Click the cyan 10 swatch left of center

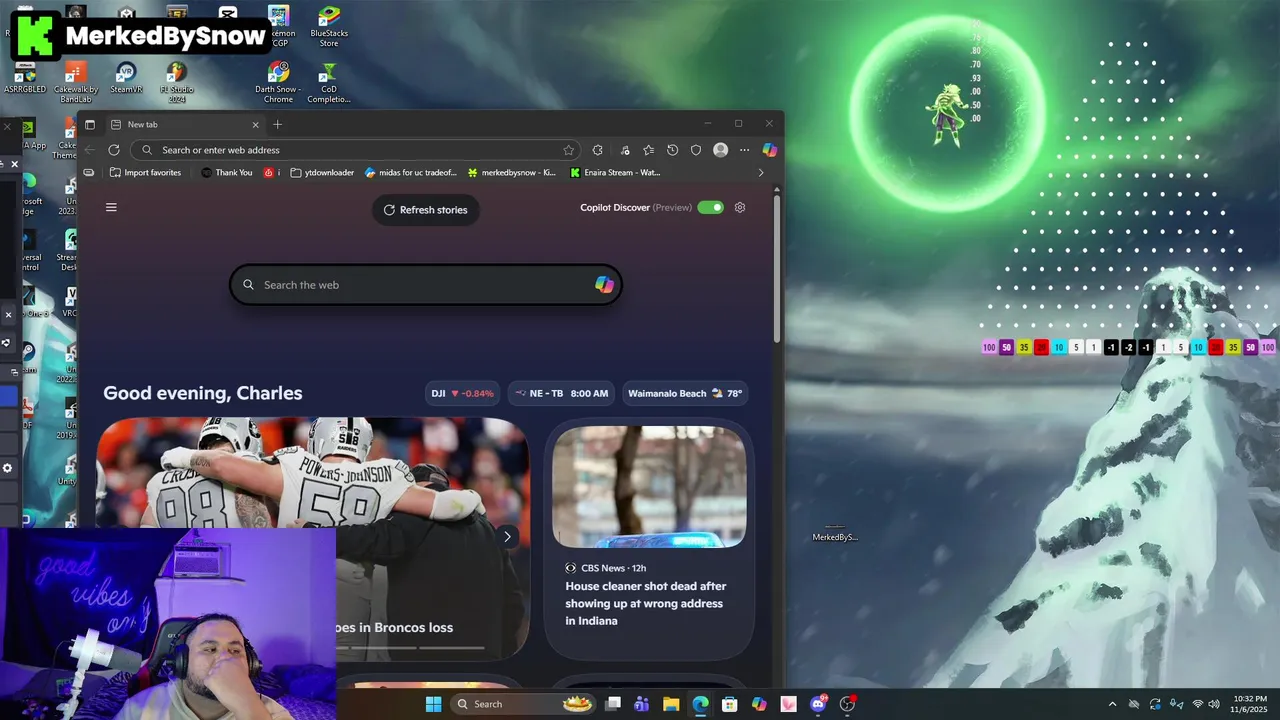tap(1059, 348)
